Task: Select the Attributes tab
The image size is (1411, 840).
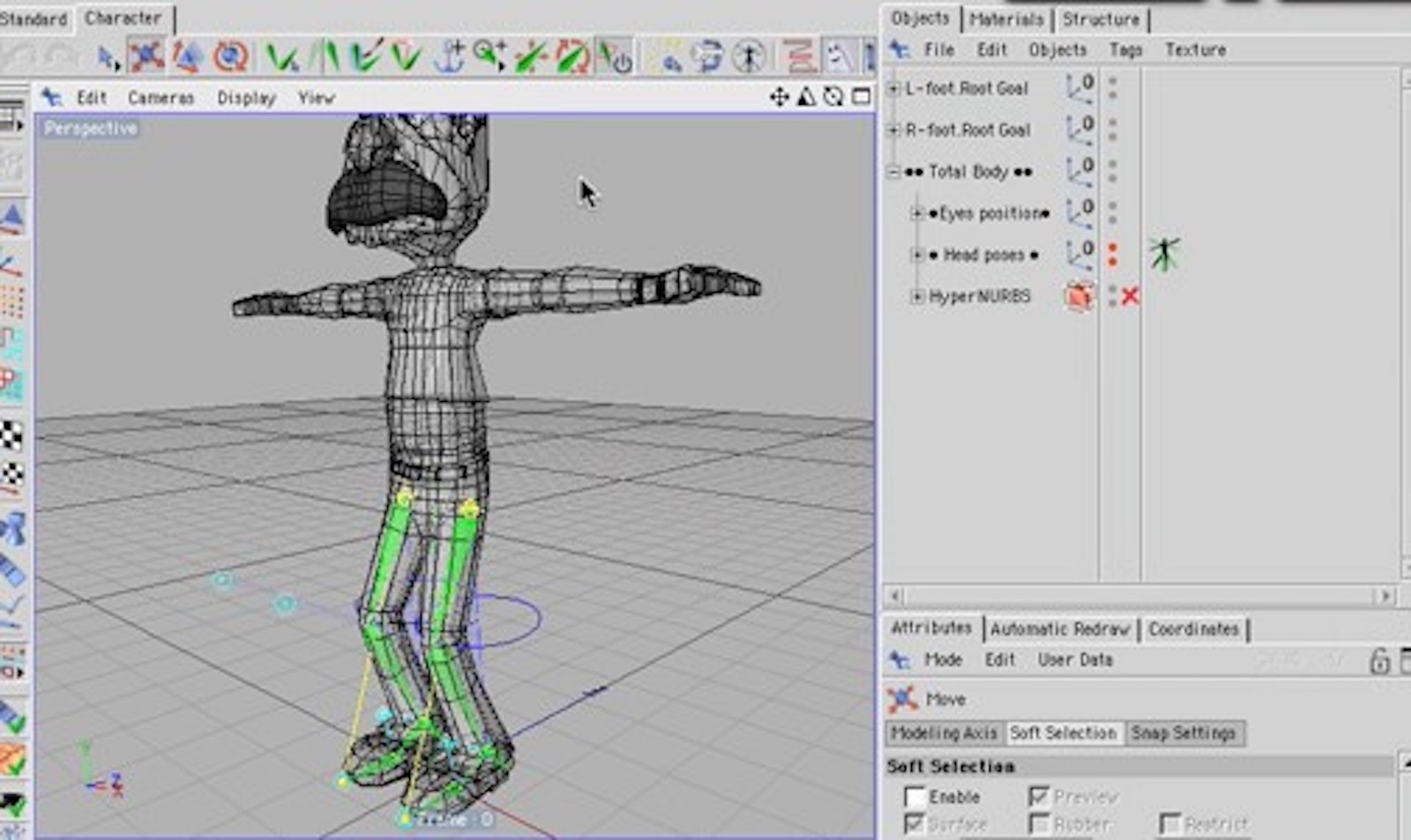Action: click(931, 628)
